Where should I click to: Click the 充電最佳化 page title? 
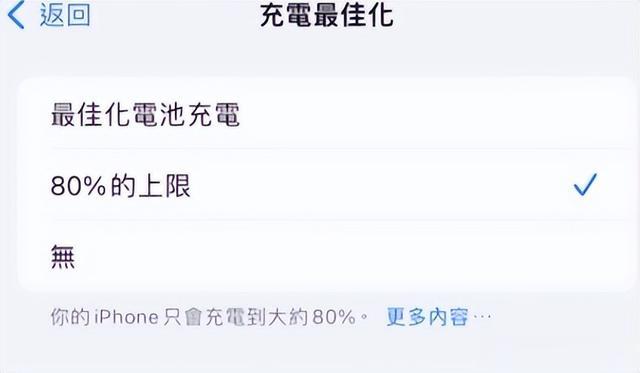(x=327, y=16)
